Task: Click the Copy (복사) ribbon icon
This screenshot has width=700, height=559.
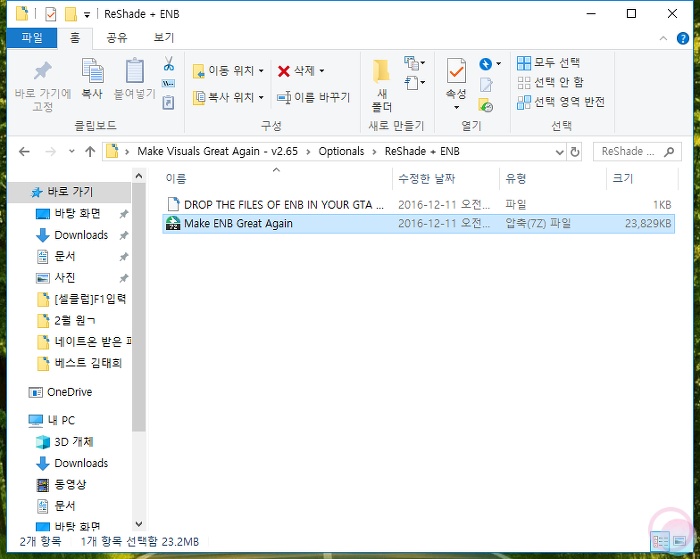Action: pyautogui.click(x=92, y=71)
